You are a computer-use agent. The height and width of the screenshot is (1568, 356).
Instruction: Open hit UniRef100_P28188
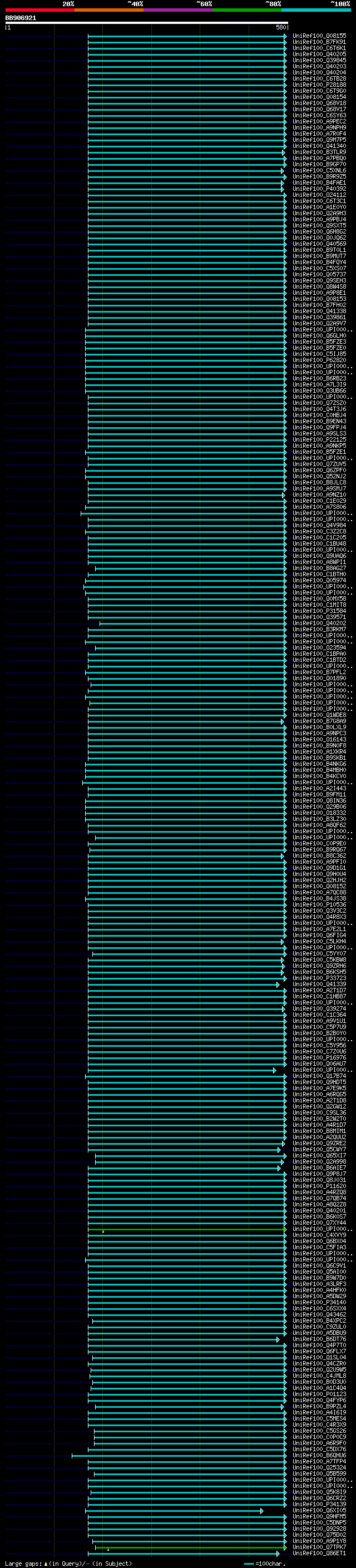[319, 85]
